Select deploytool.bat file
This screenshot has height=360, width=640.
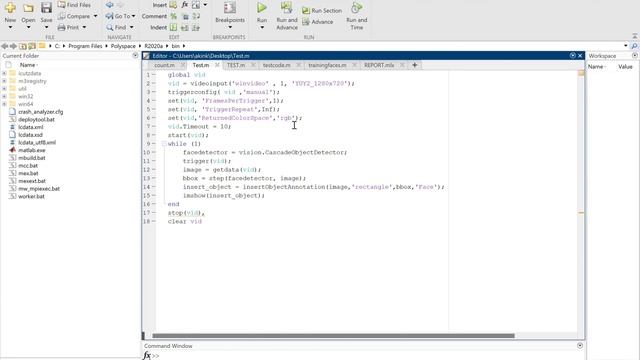point(36,120)
